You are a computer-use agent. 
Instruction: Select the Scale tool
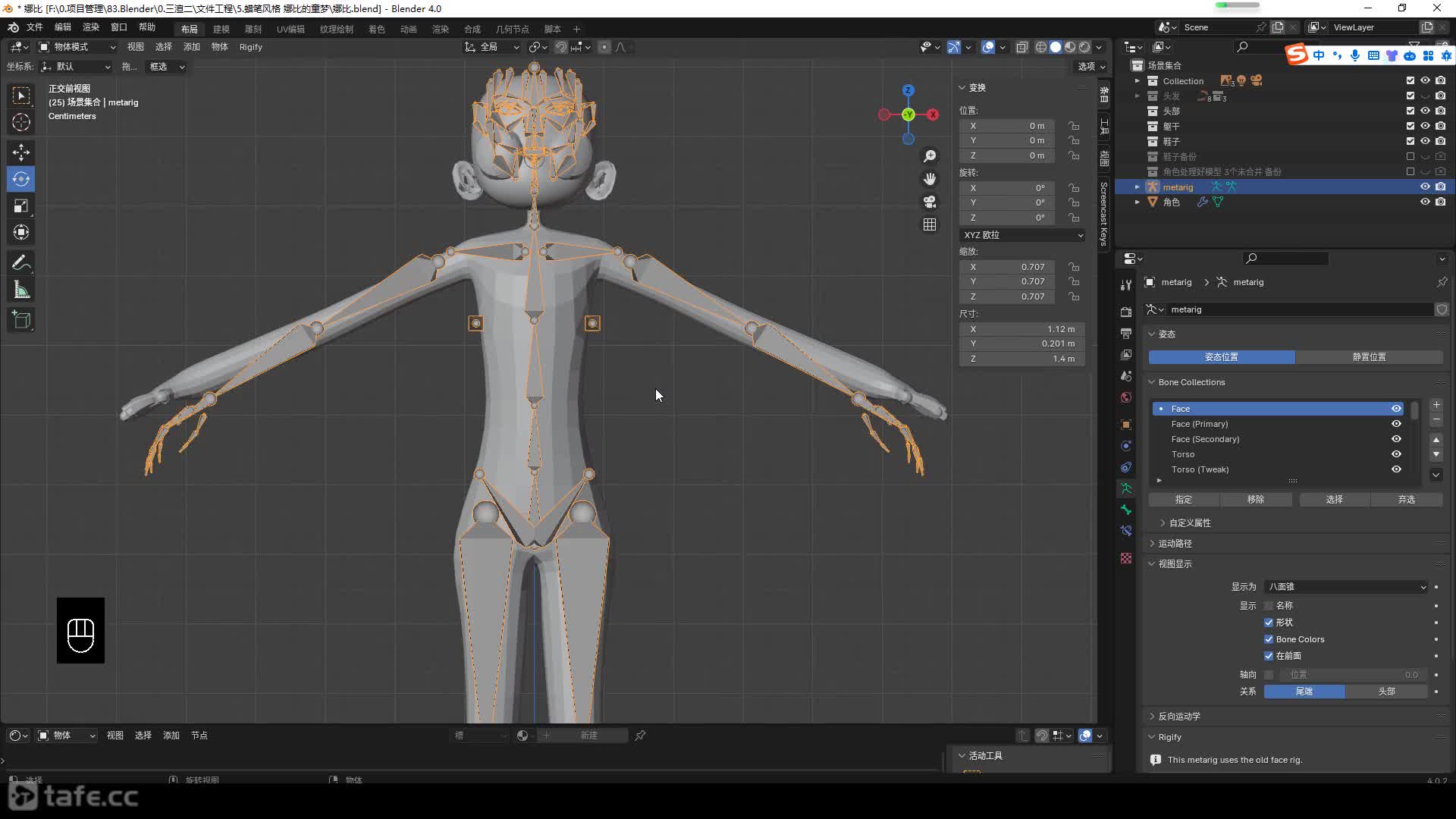point(21,206)
